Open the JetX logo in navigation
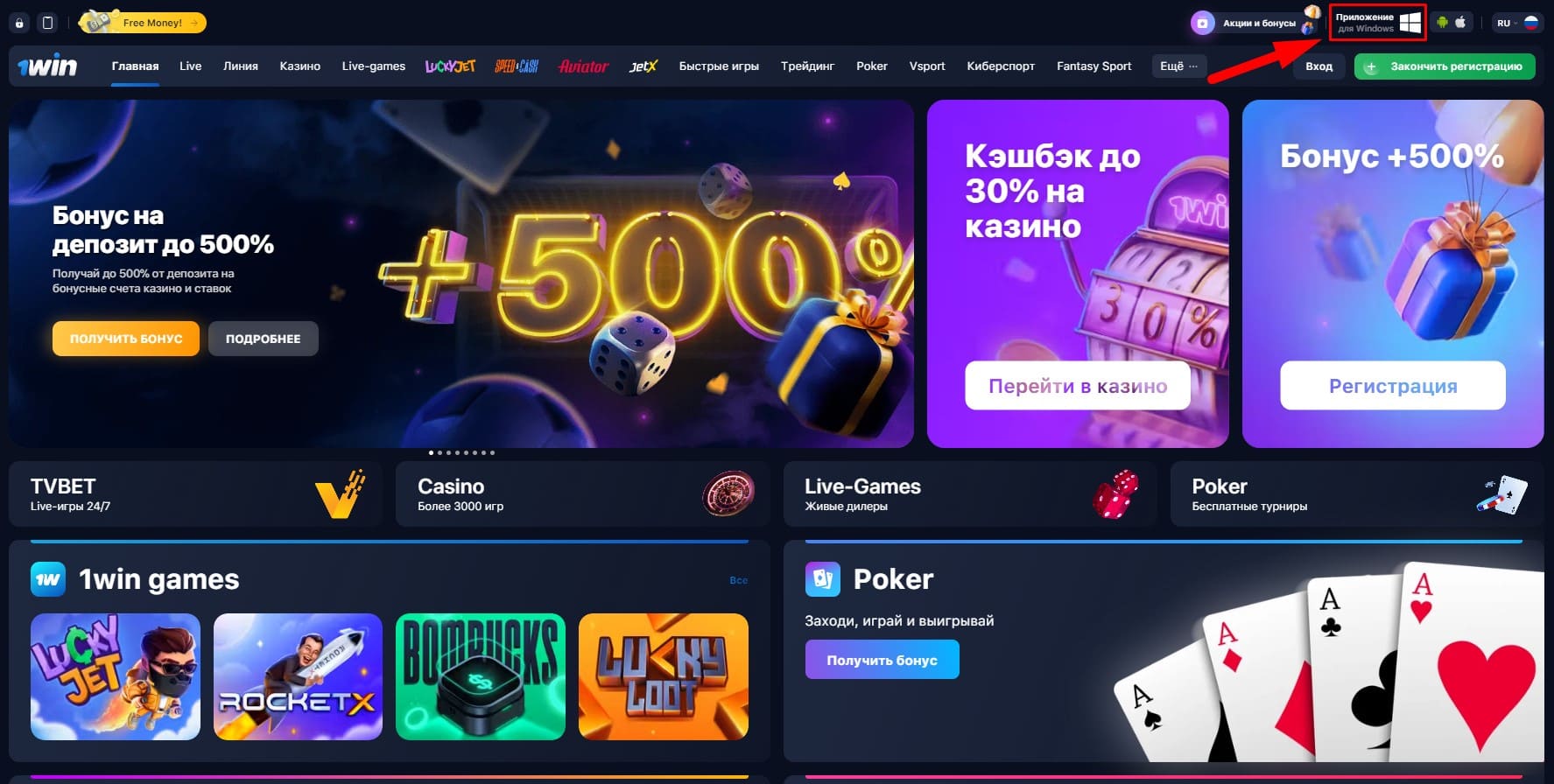The width and height of the screenshot is (1554, 784). coord(643,66)
